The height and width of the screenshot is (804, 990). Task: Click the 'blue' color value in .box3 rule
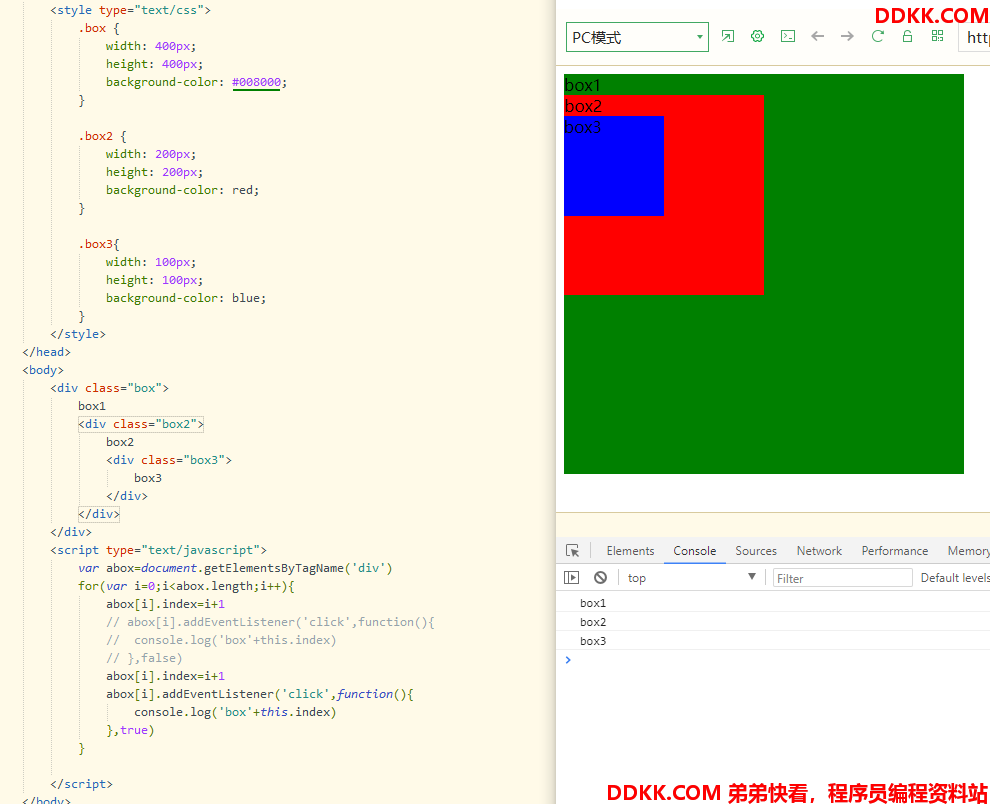[x=246, y=298]
